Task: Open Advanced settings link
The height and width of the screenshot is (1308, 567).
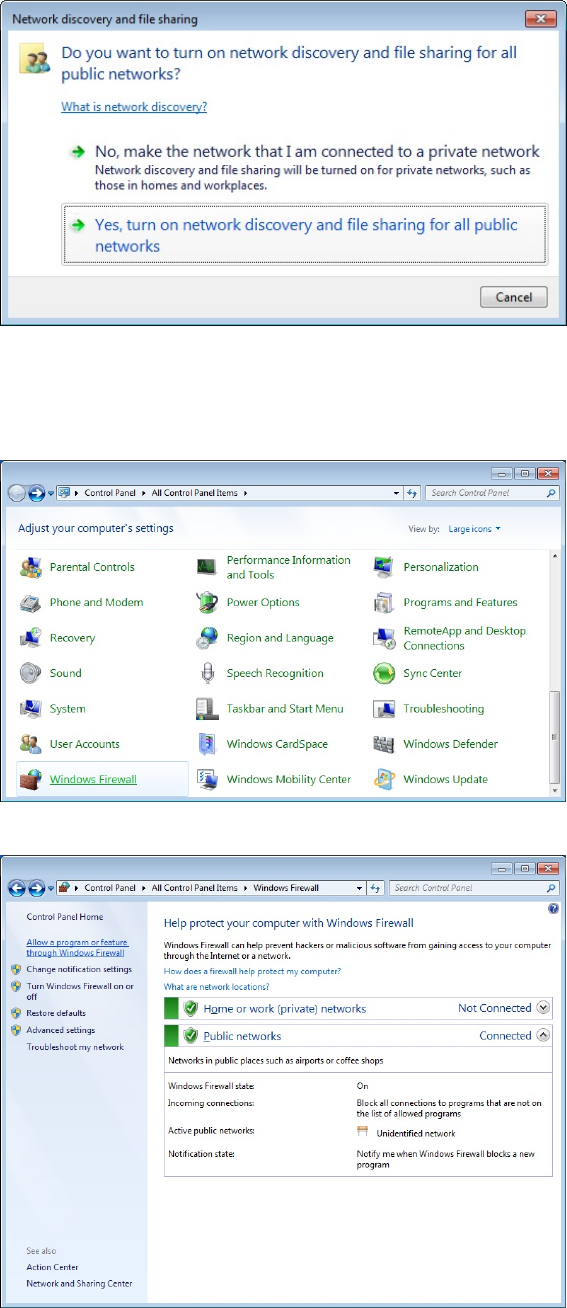Action: [61, 1030]
